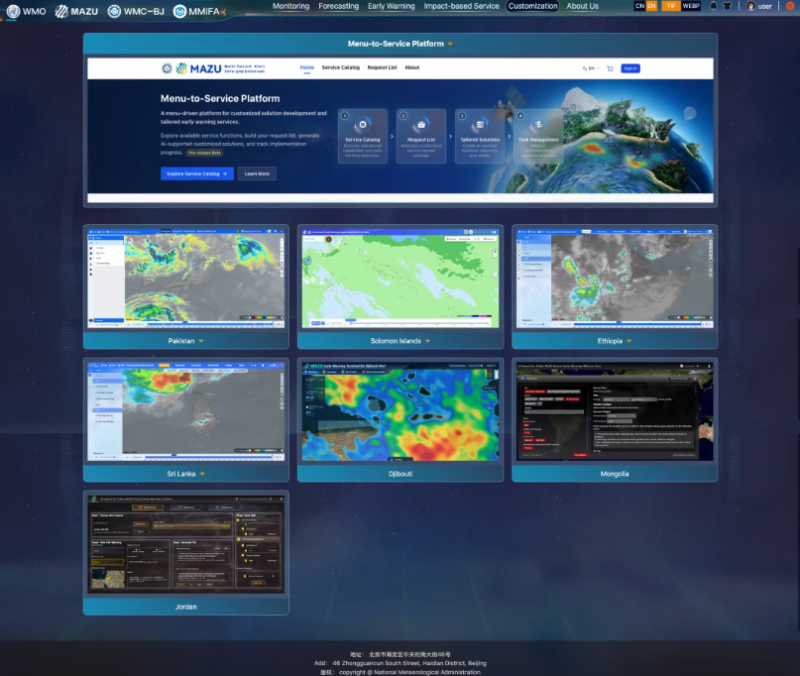Select TIF image format

point(671,6)
